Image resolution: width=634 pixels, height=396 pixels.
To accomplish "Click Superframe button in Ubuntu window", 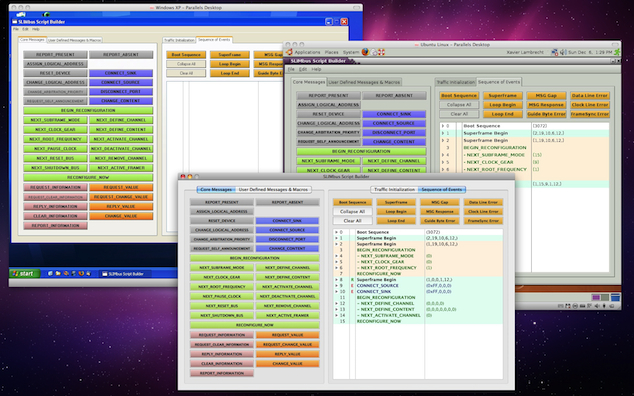I will pyautogui.click(x=503, y=95).
